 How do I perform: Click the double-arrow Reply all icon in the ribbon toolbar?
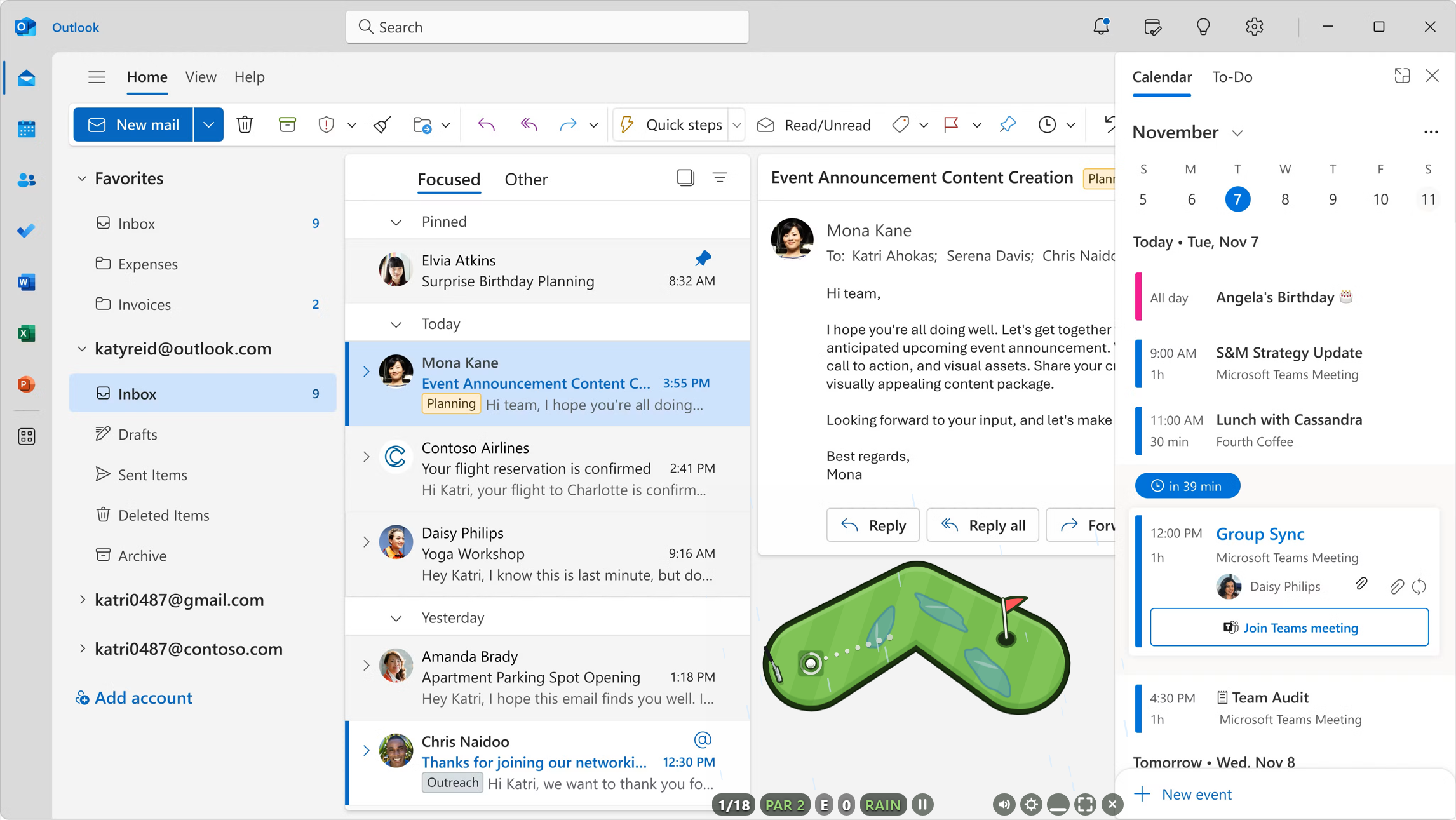pos(529,124)
